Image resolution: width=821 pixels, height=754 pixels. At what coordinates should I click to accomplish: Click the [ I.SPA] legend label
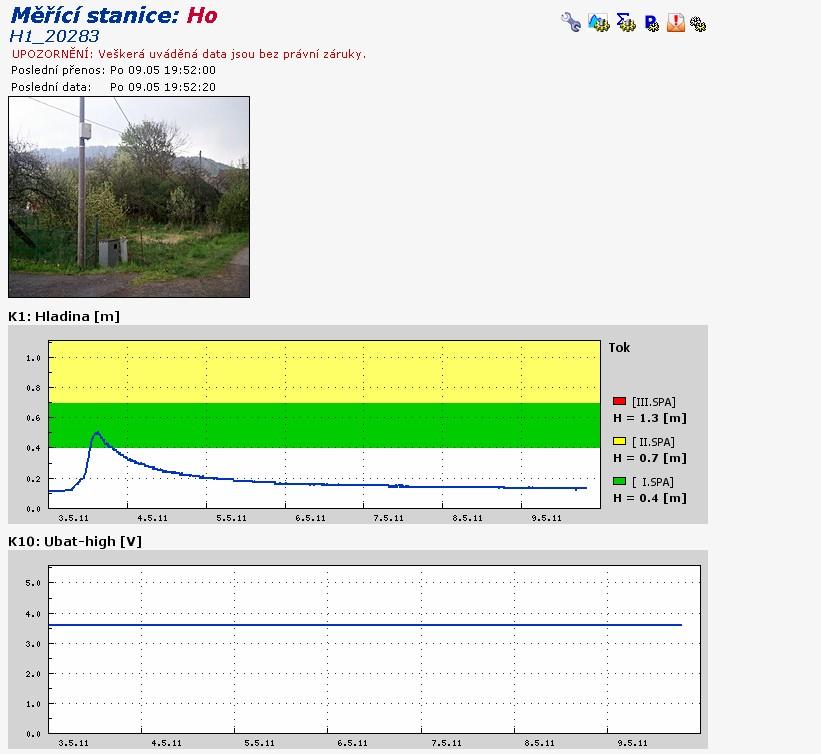(x=652, y=481)
